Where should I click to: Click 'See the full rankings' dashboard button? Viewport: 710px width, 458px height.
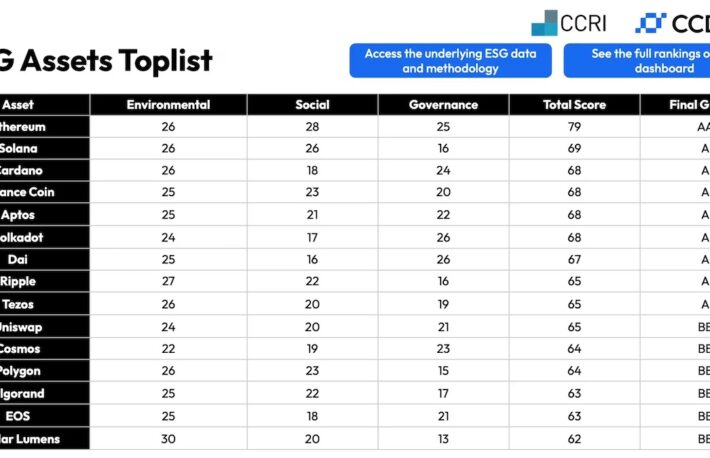[637, 61]
